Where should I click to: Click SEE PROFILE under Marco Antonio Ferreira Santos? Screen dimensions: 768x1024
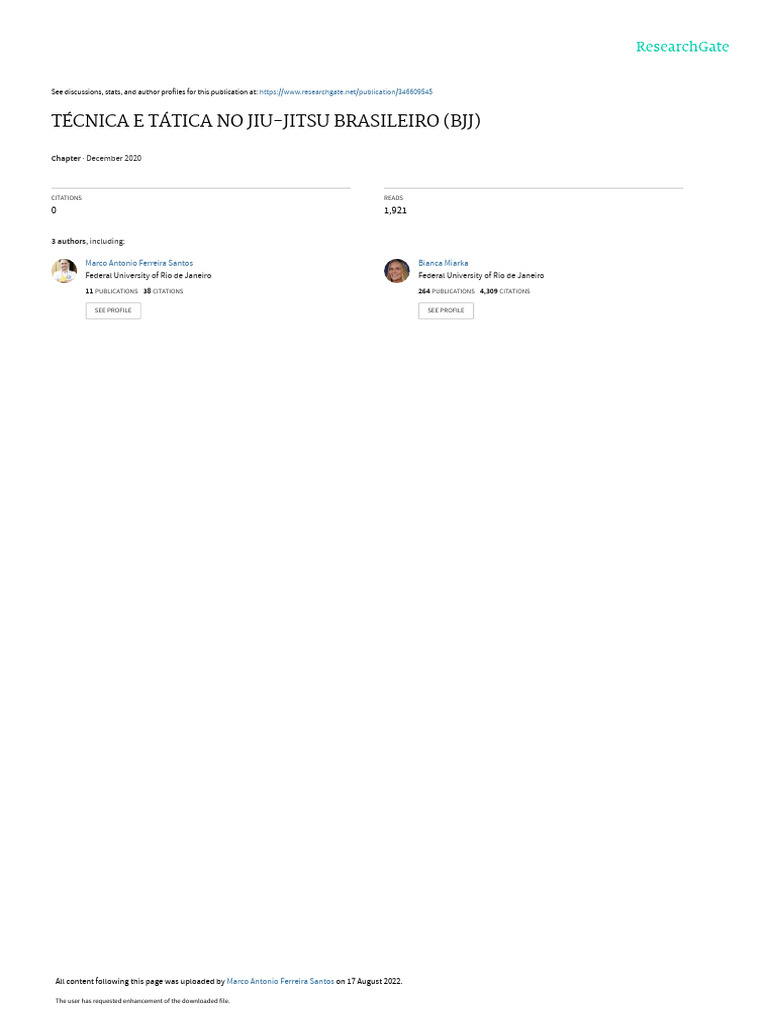tap(113, 310)
